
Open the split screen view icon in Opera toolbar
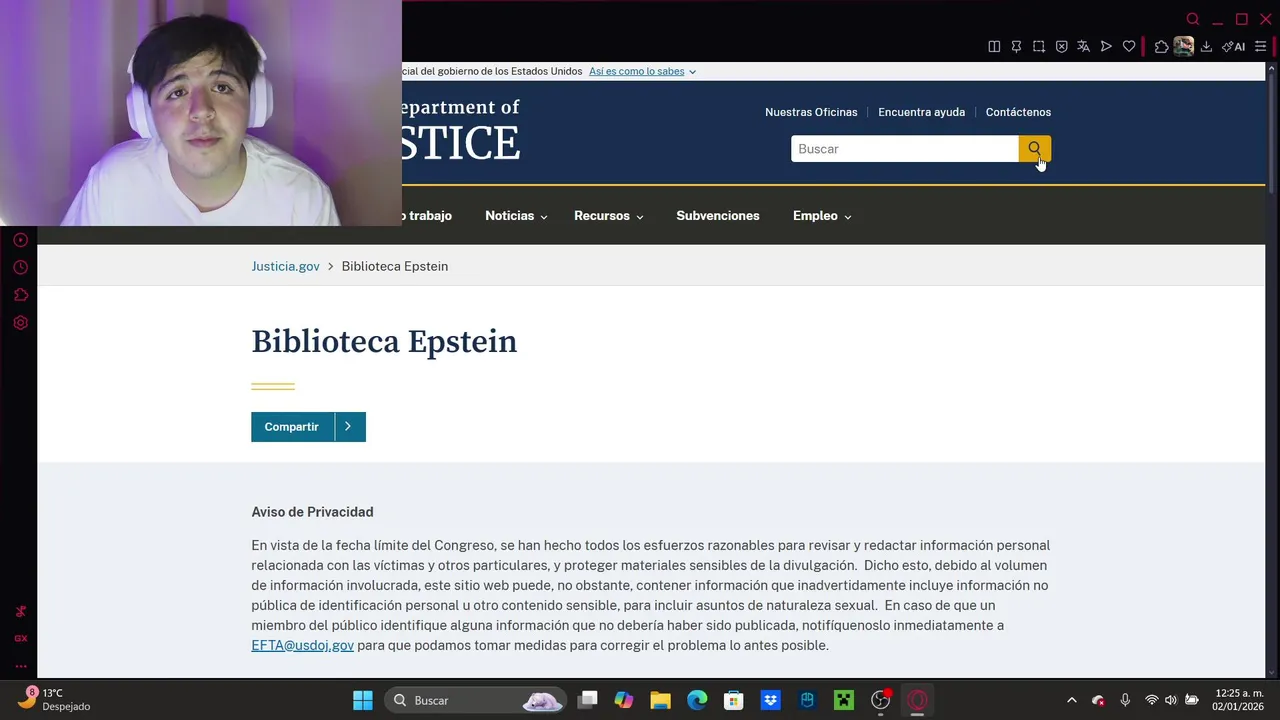(994, 46)
